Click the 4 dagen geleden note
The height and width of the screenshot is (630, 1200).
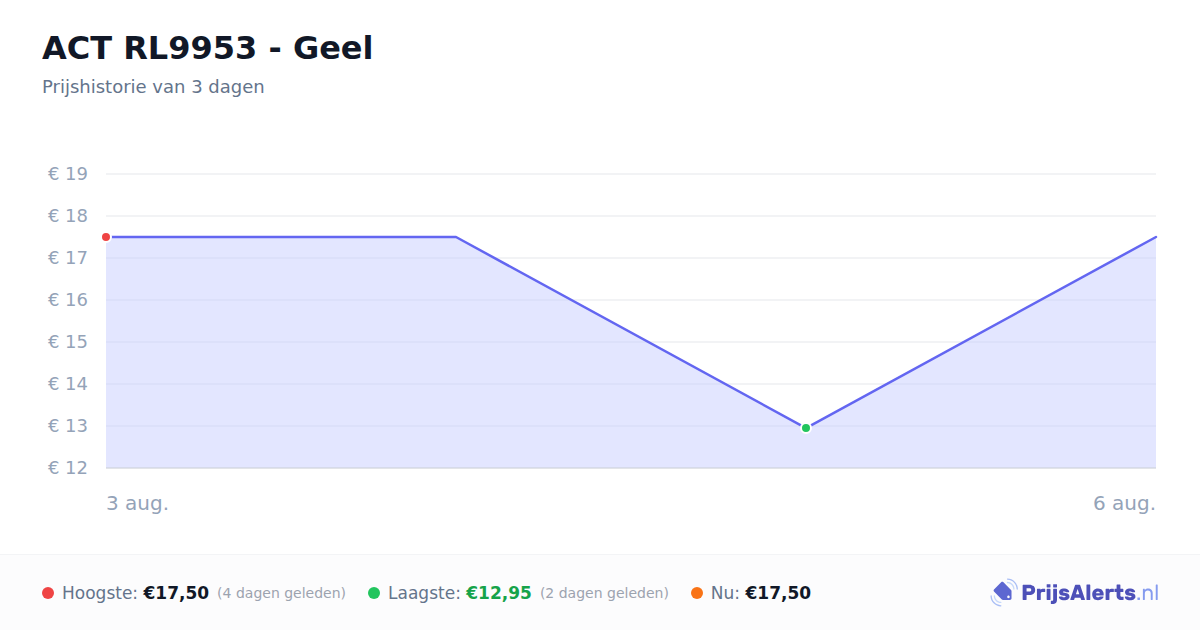(x=281, y=593)
